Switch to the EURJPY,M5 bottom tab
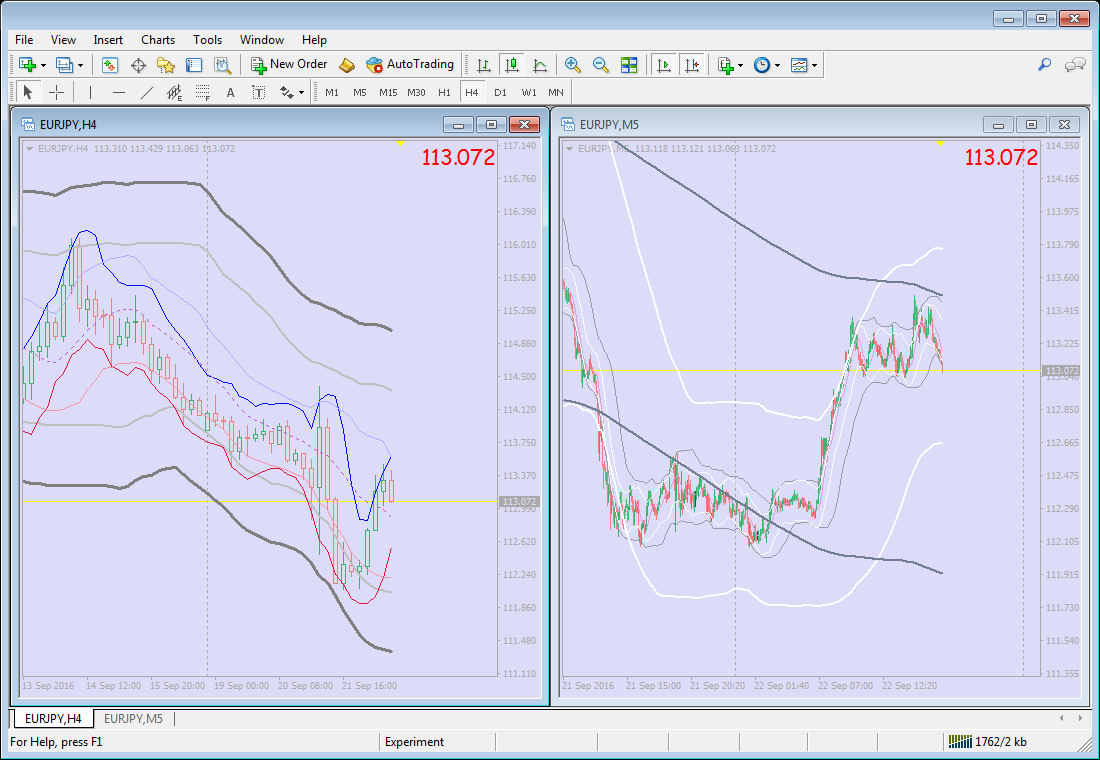 (x=133, y=719)
